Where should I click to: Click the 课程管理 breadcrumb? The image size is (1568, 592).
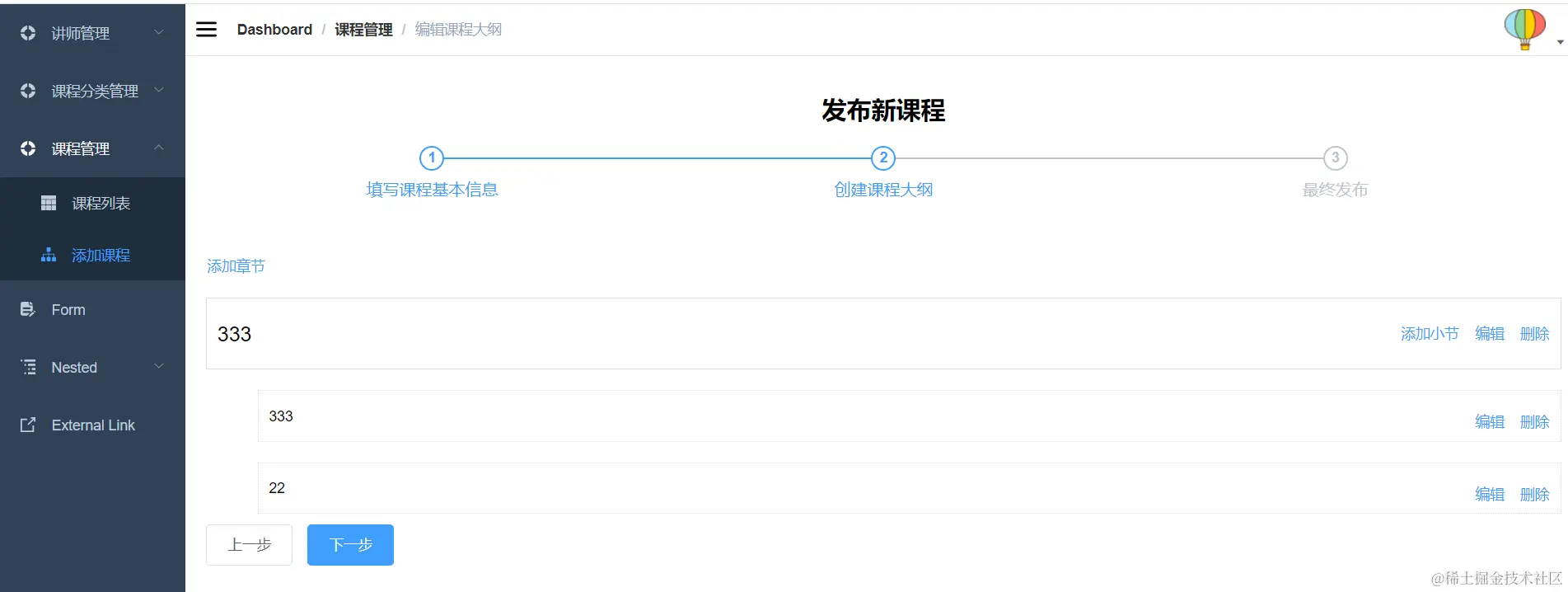point(363,30)
